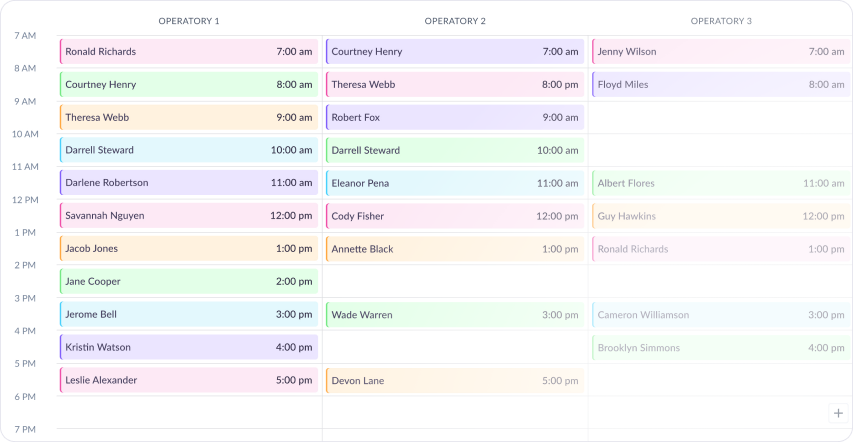Open Leslie Alexander's 5:00 pm appointment
Image resolution: width=853 pixels, height=442 pixels.
[x=188, y=380]
